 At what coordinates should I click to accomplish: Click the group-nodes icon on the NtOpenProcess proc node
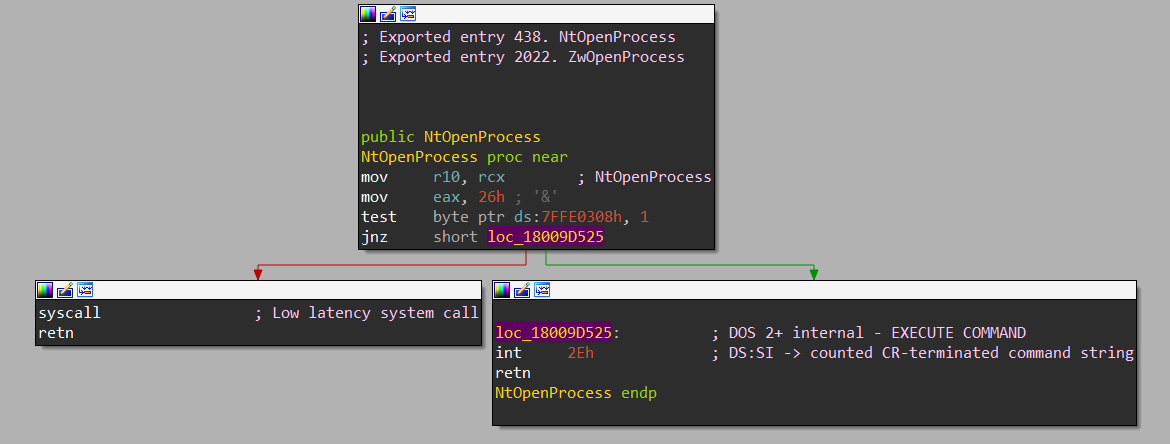click(x=408, y=14)
